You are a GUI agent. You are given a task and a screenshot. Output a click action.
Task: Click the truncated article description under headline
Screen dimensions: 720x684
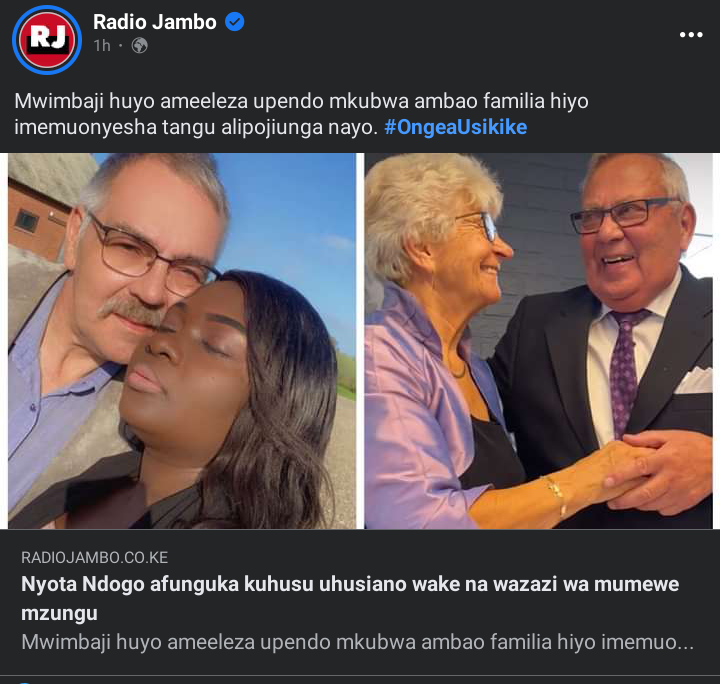pyautogui.click(x=357, y=642)
